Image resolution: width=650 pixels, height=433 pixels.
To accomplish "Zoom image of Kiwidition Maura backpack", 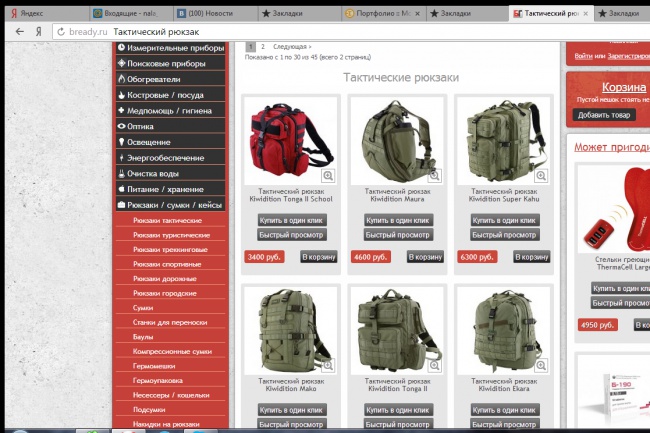I will pyautogui.click(x=434, y=176).
